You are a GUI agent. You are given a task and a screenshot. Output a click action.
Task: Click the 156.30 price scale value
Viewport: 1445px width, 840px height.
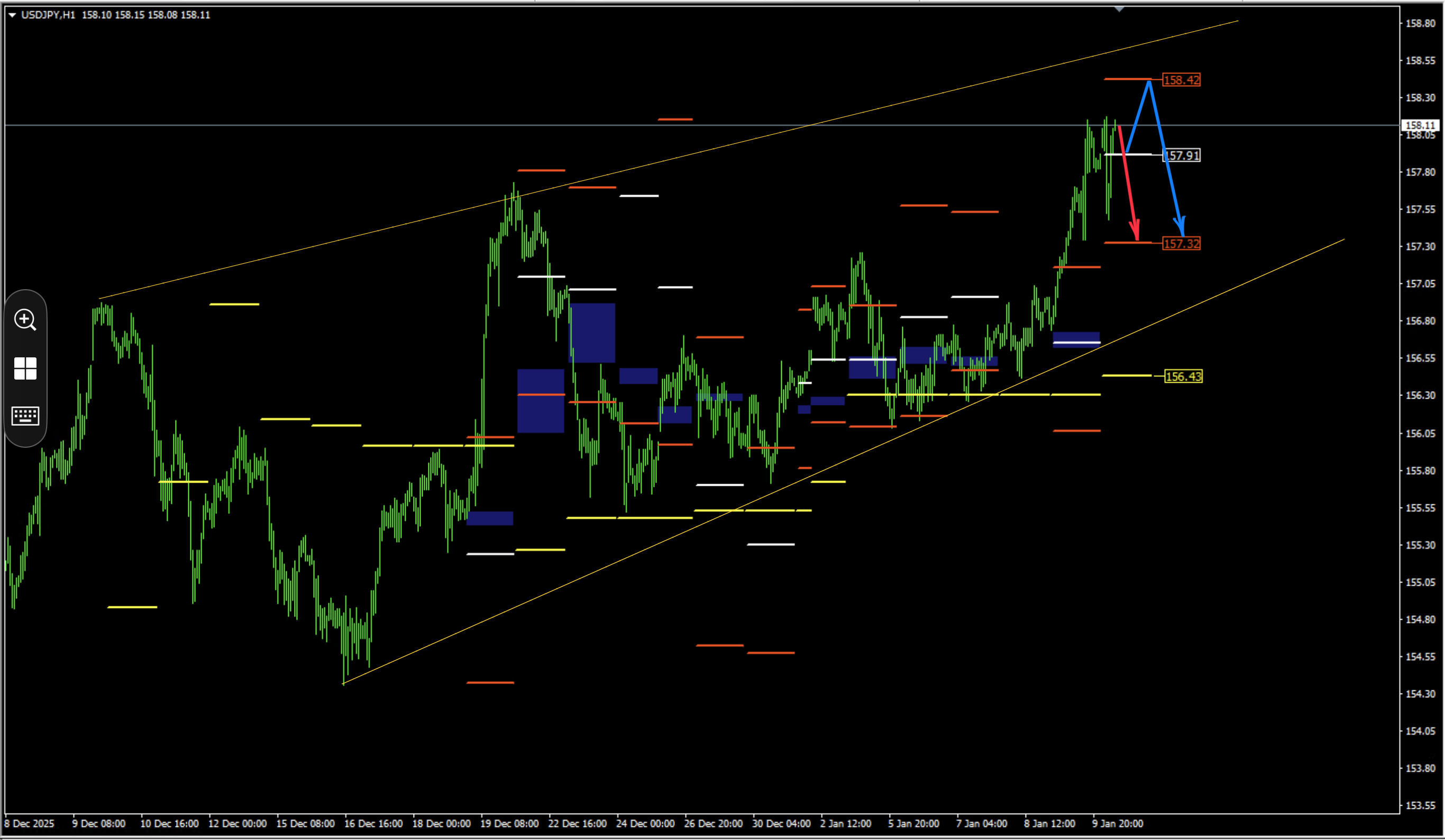coord(1420,395)
